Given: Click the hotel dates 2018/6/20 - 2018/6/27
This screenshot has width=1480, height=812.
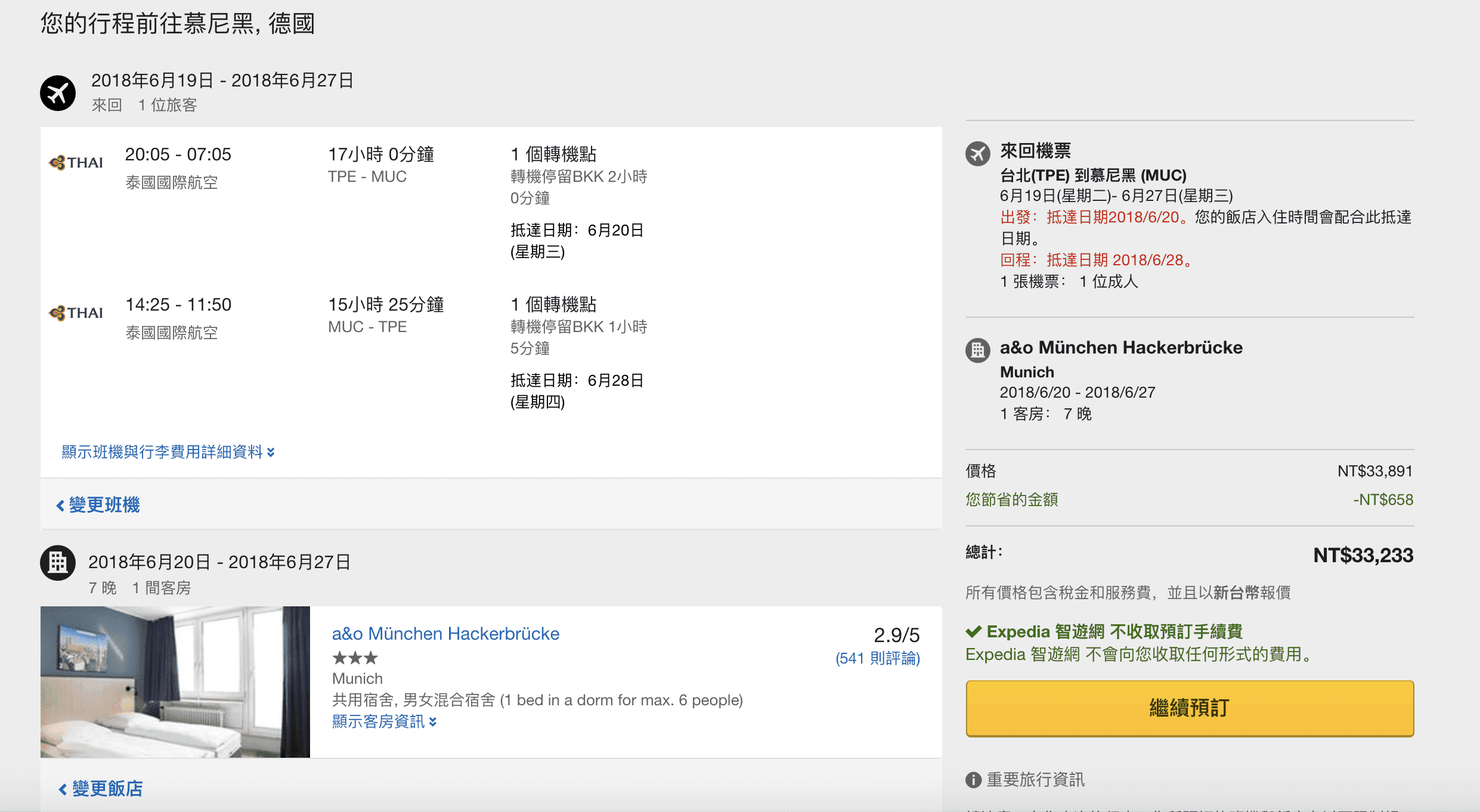Looking at the screenshot, I should pos(1078,392).
